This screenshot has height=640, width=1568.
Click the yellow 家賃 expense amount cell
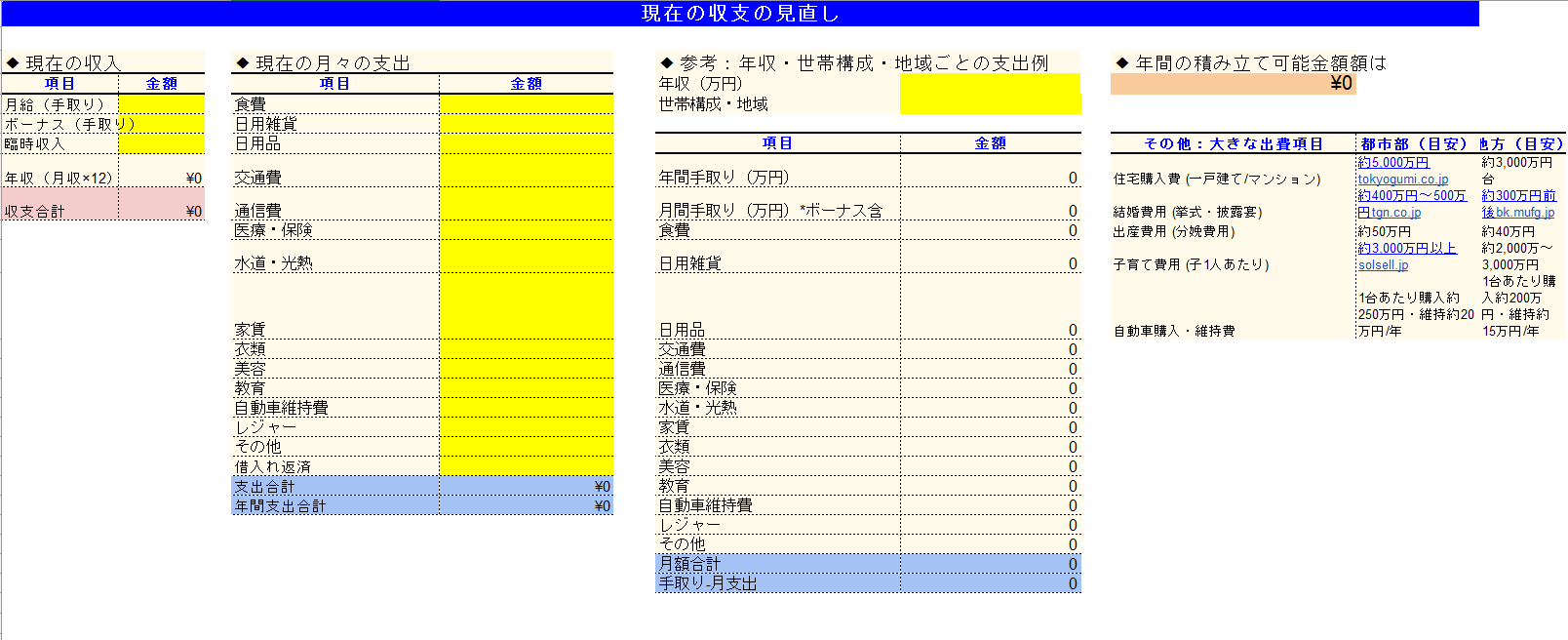[526, 329]
